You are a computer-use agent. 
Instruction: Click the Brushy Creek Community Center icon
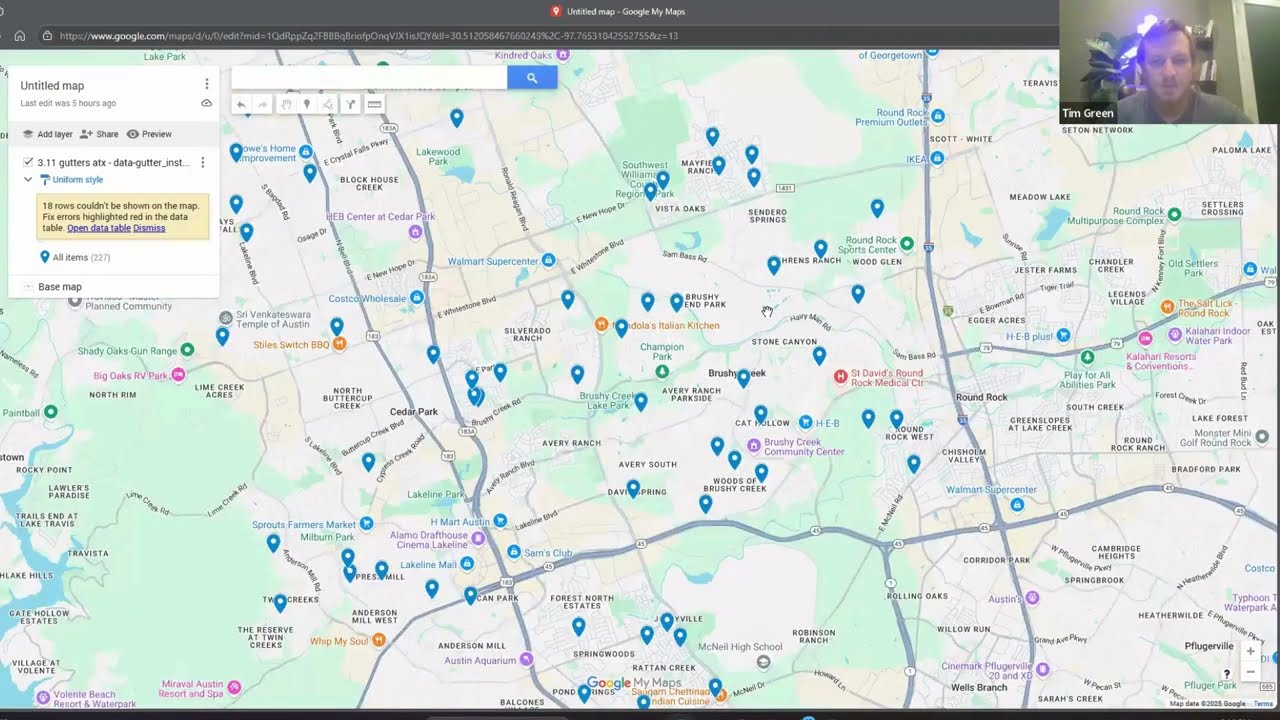pos(753,445)
